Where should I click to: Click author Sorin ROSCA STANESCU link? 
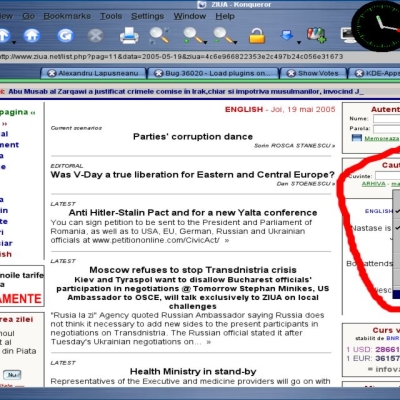(294, 146)
